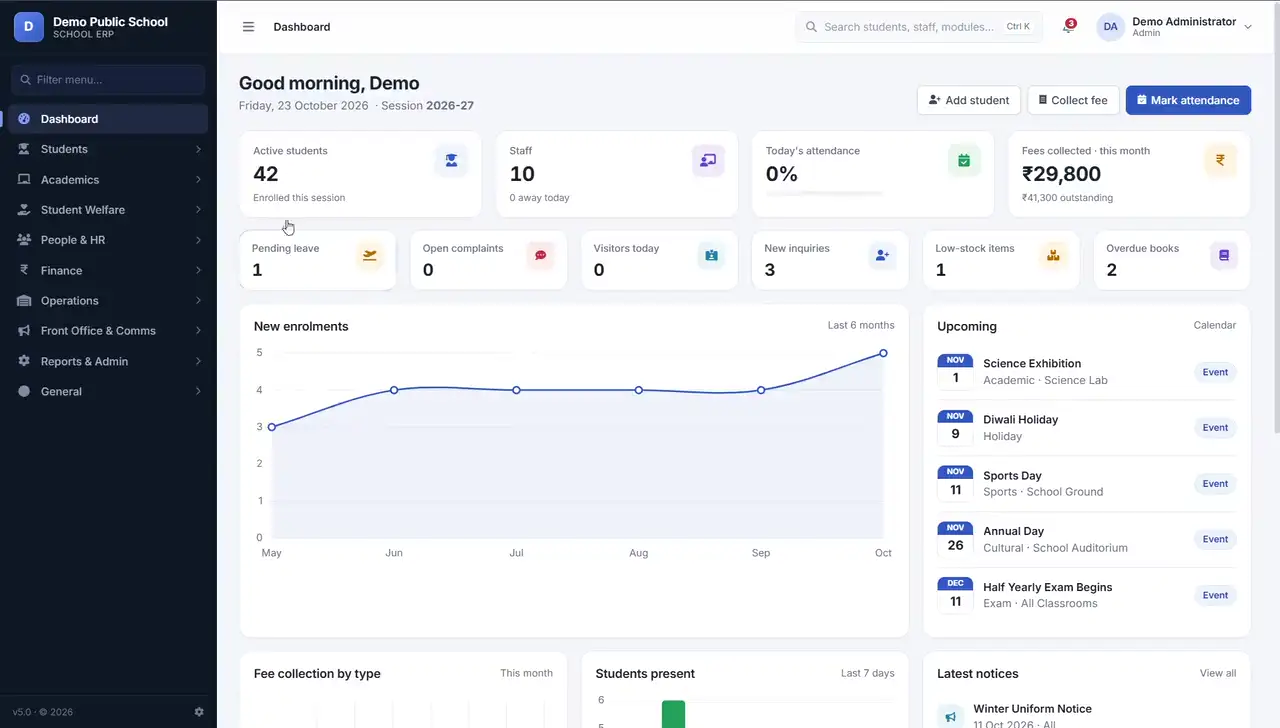The image size is (1280, 728).
Task: Click the Front Office megaphone icon
Action: tap(24, 331)
